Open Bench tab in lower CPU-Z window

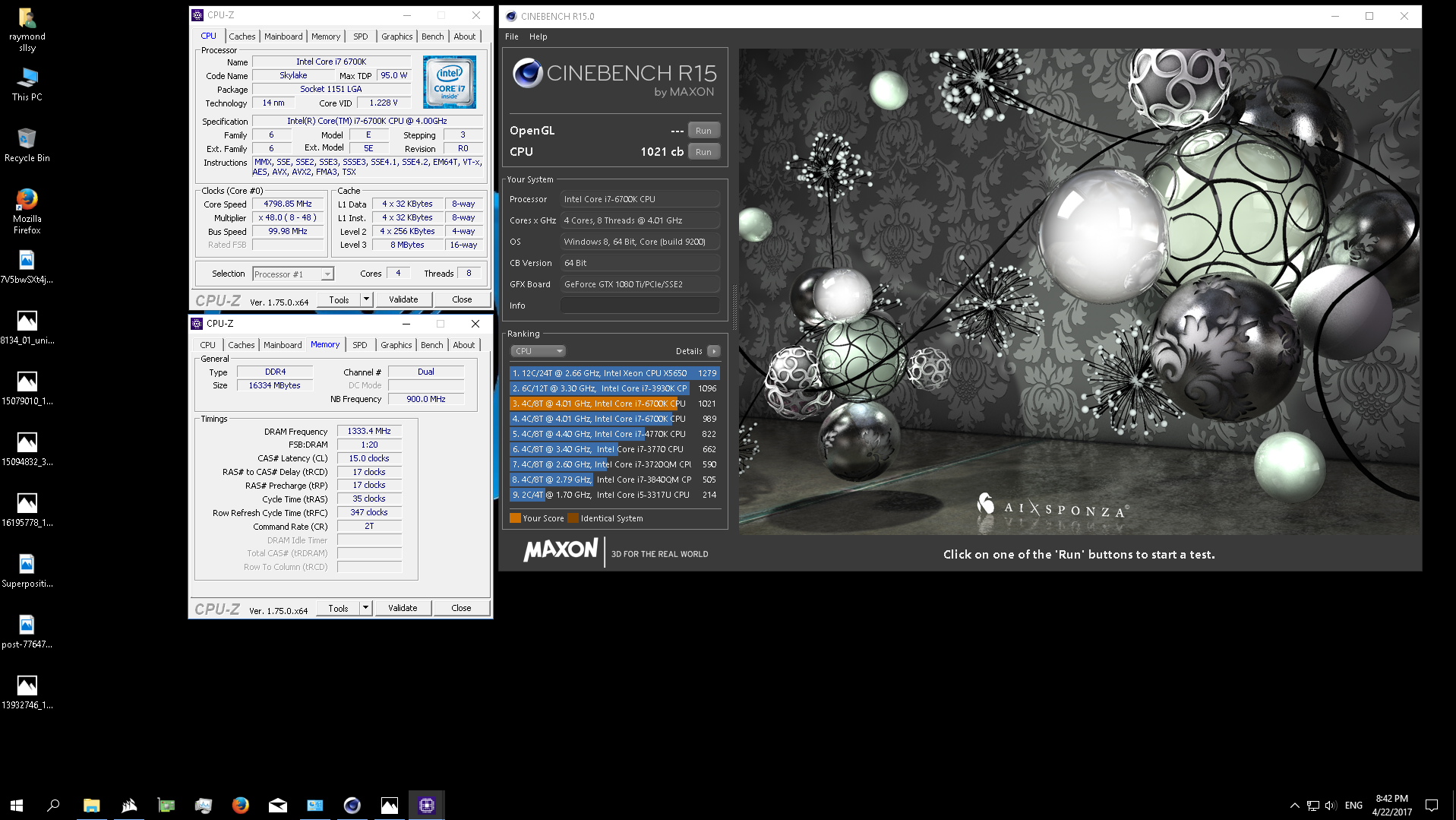pos(432,345)
